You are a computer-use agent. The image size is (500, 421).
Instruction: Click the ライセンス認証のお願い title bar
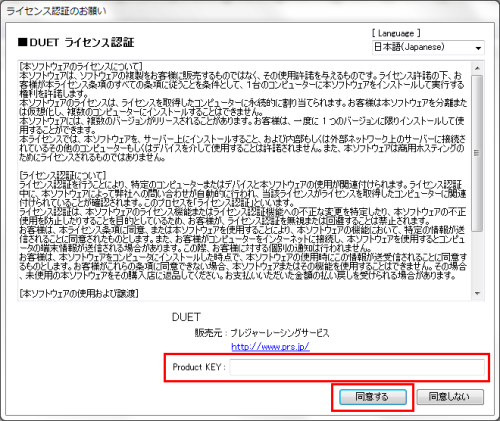250,11
